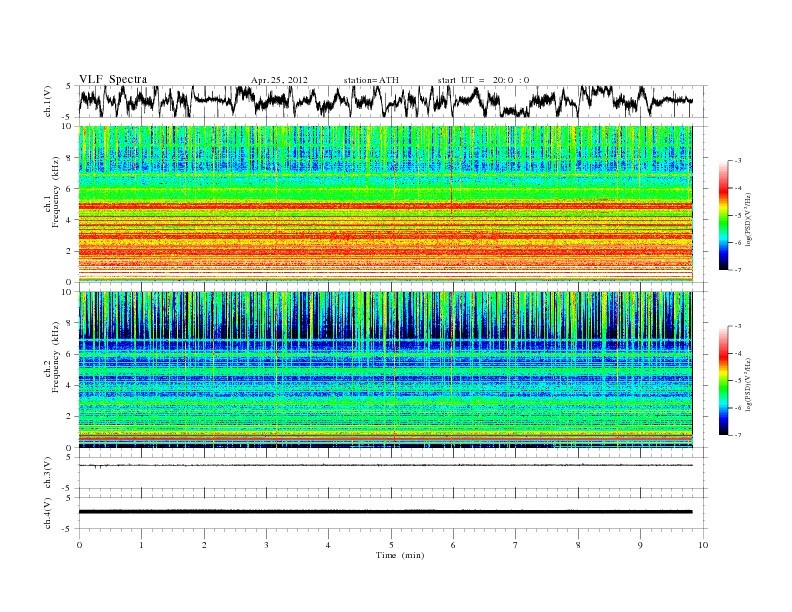Select the date text "Apr. 25, 2012"
Image resolution: width=792 pixels, height=612 pixels.
[x=279, y=80]
